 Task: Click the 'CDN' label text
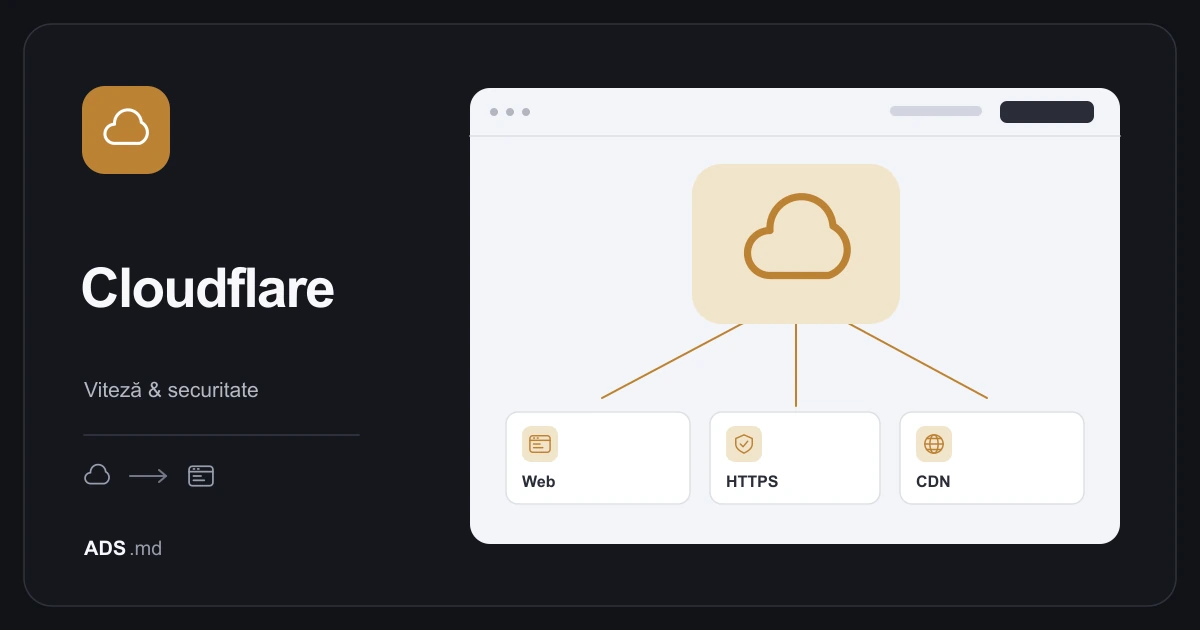(933, 481)
